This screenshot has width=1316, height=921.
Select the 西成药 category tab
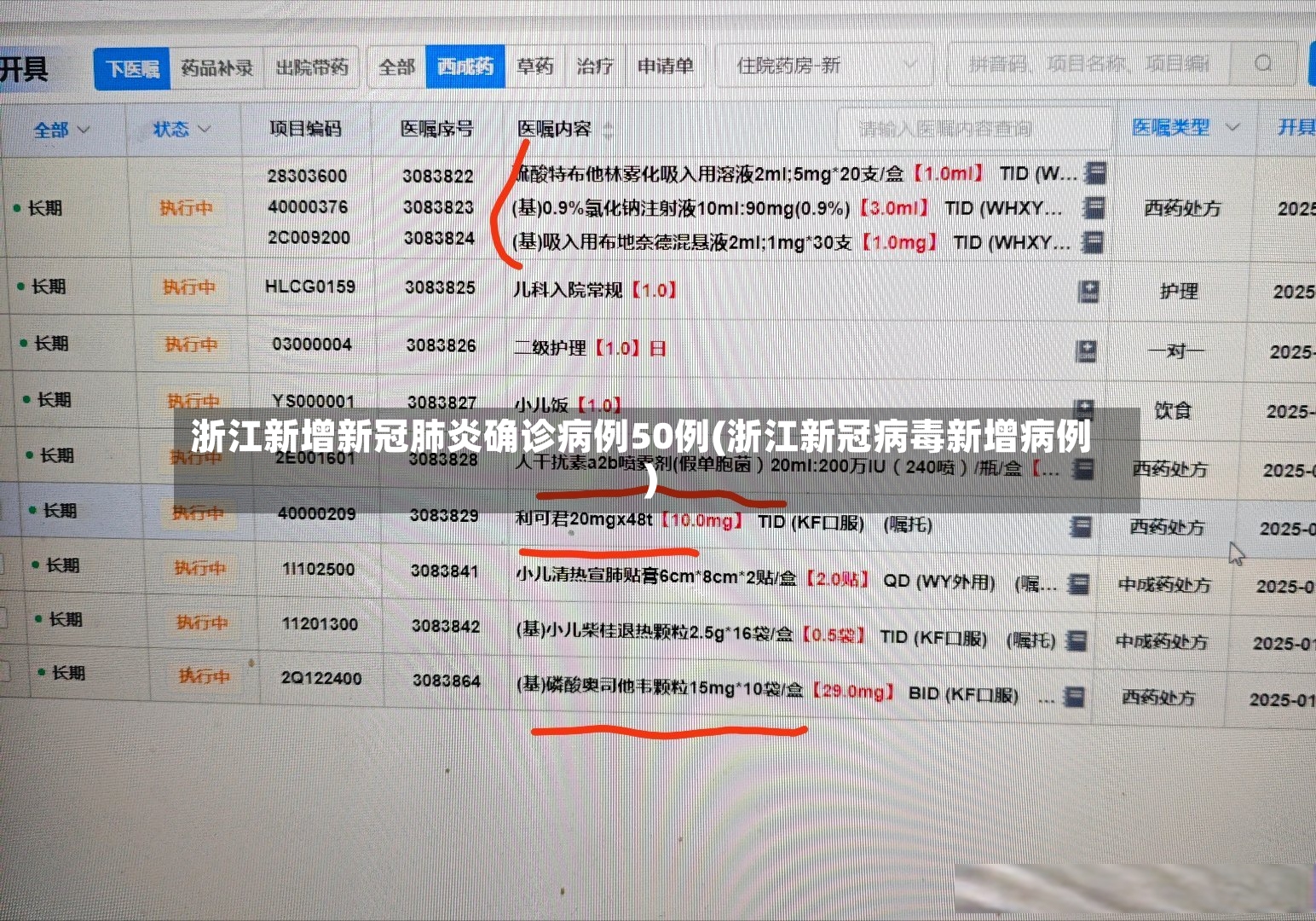point(465,66)
